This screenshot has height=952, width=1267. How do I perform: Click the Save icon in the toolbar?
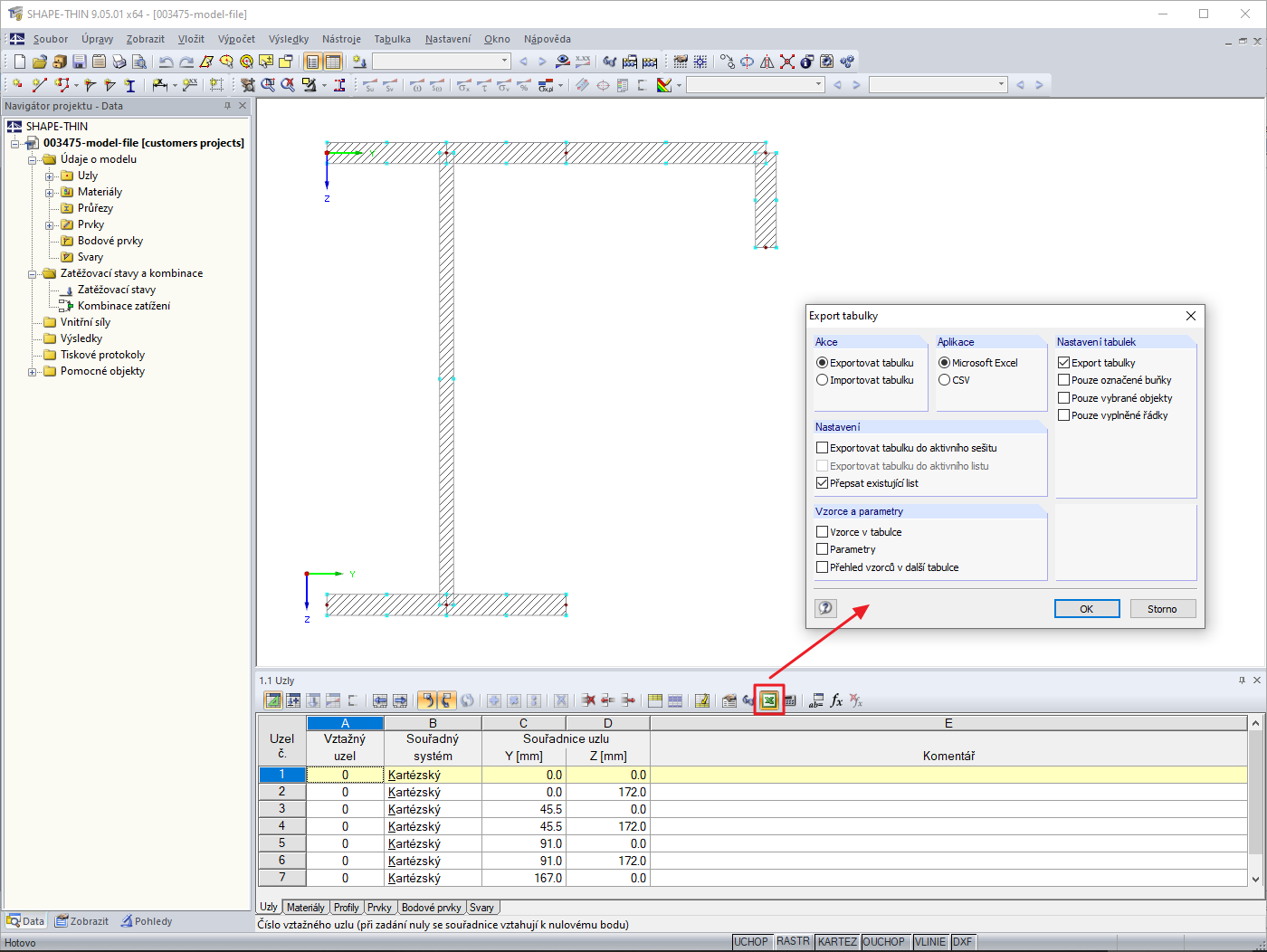click(x=80, y=61)
